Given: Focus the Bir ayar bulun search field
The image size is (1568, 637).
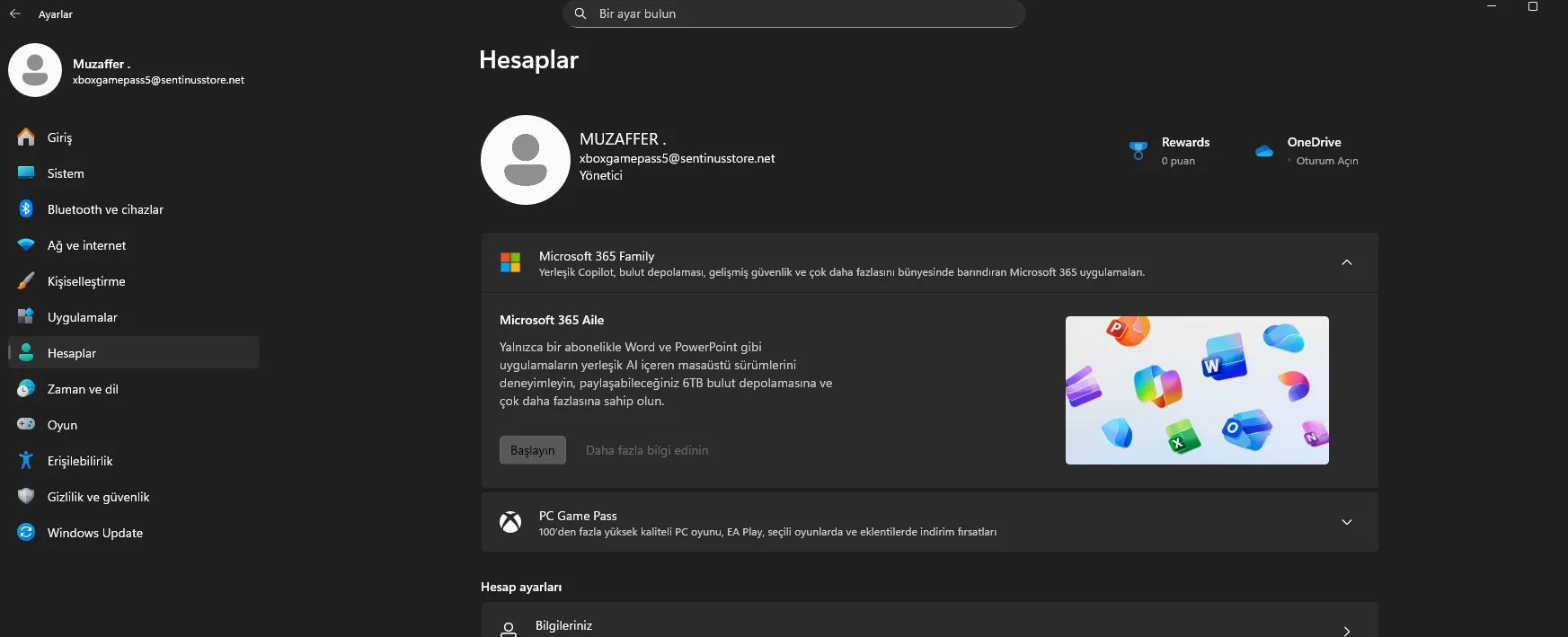Looking at the screenshot, I should coord(794,13).
